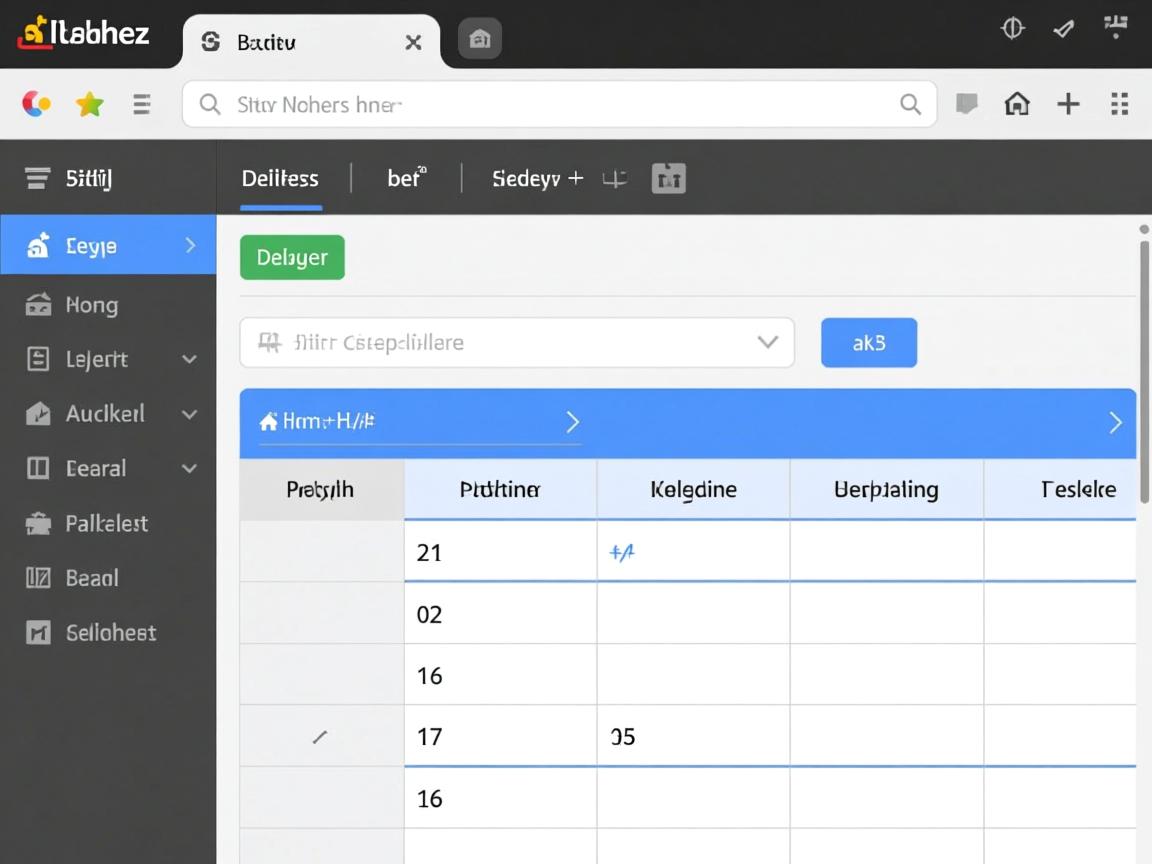Image resolution: width=1152 pixels, height=864 pixels.
Task: Click the pencil edit mark in row 17
Action: tap(320, 737)
